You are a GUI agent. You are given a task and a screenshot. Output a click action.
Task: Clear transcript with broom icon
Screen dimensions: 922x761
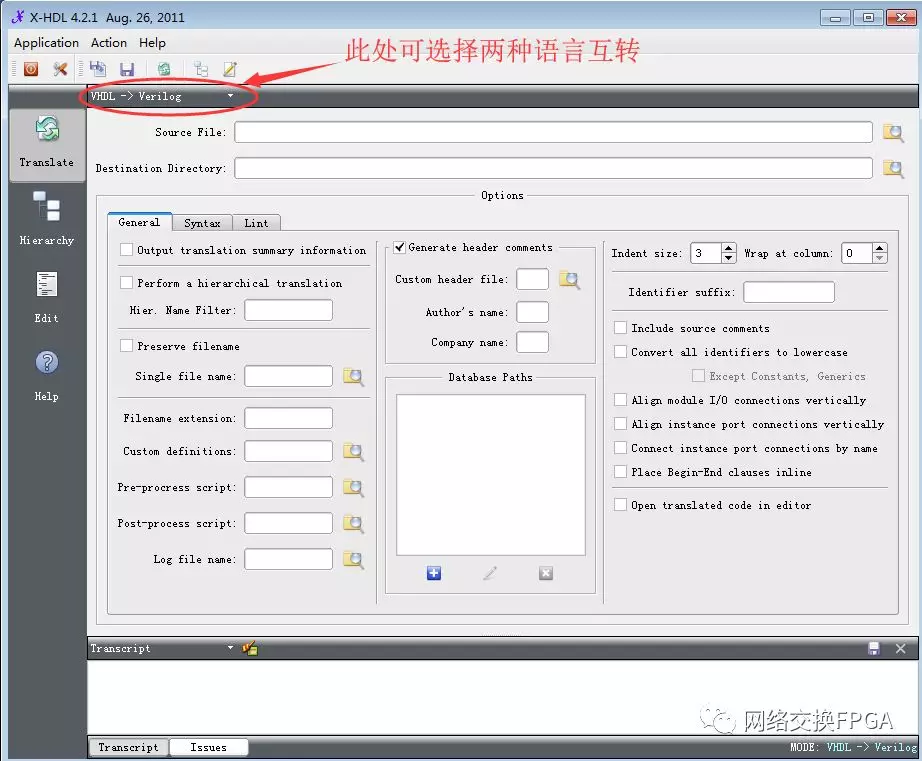pos(249,648)
